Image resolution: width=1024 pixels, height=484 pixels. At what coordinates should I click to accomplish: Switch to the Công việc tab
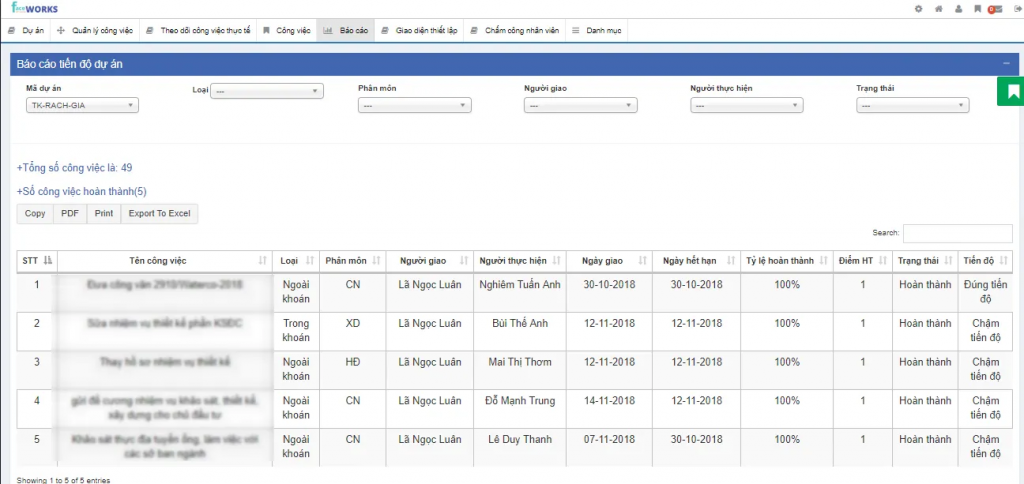pos(287,30)
